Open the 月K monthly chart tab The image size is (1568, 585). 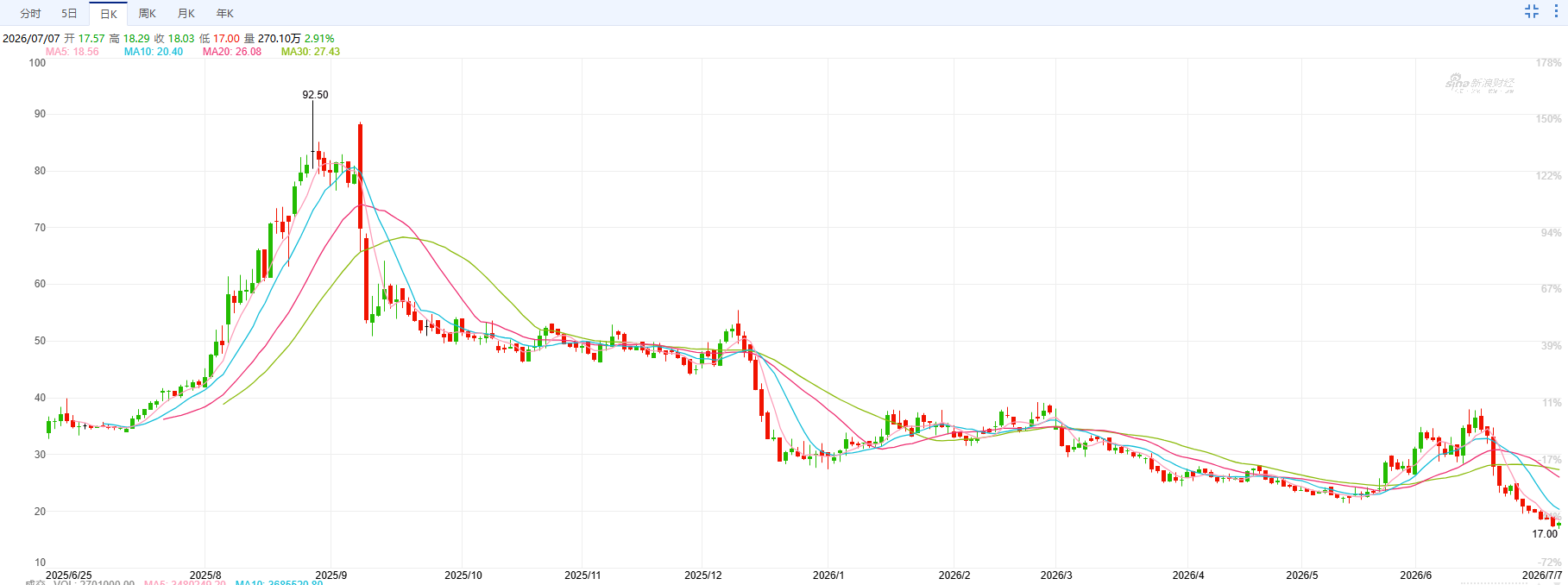click(x=186, y=14)
